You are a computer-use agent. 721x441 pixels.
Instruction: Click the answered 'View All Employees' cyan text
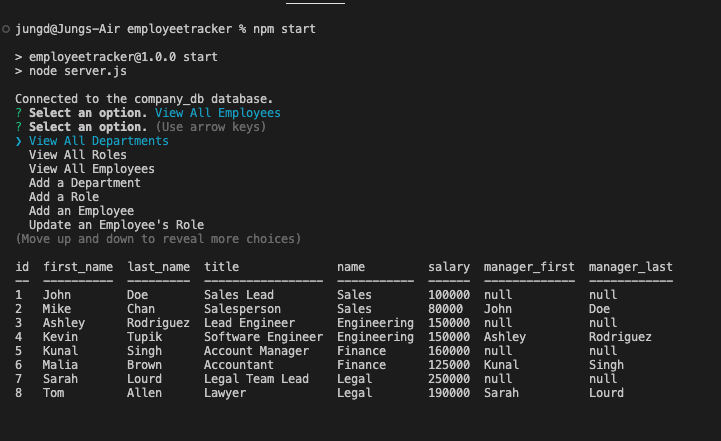pos(217,113)
